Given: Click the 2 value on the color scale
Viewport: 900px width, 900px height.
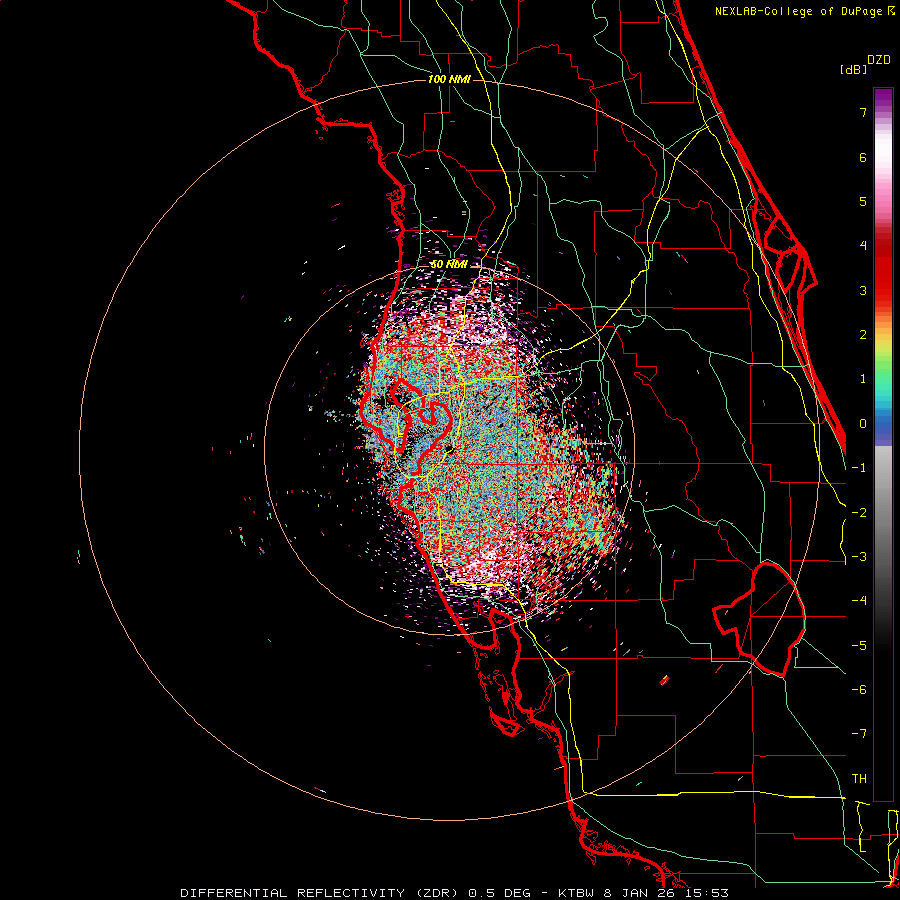Looking at the screenshot, I should pos(863,335).
